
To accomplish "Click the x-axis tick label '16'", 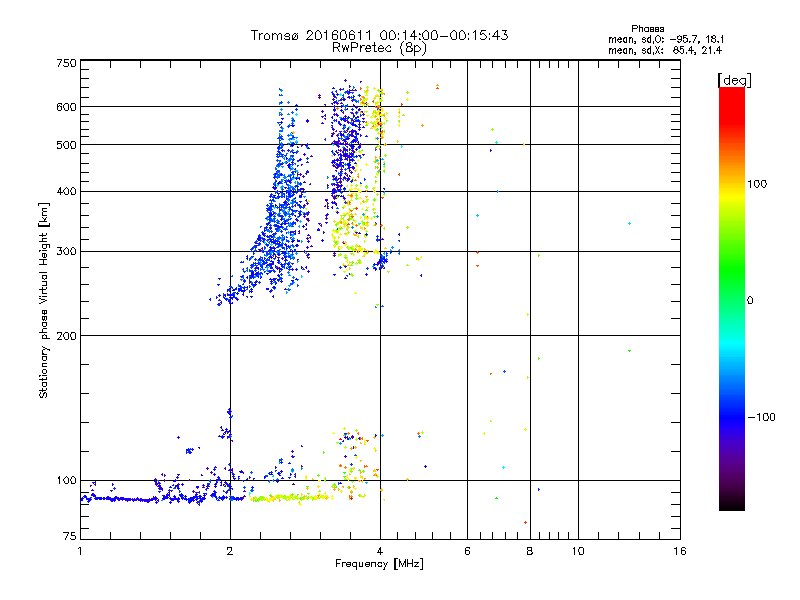I will [680, 551].
